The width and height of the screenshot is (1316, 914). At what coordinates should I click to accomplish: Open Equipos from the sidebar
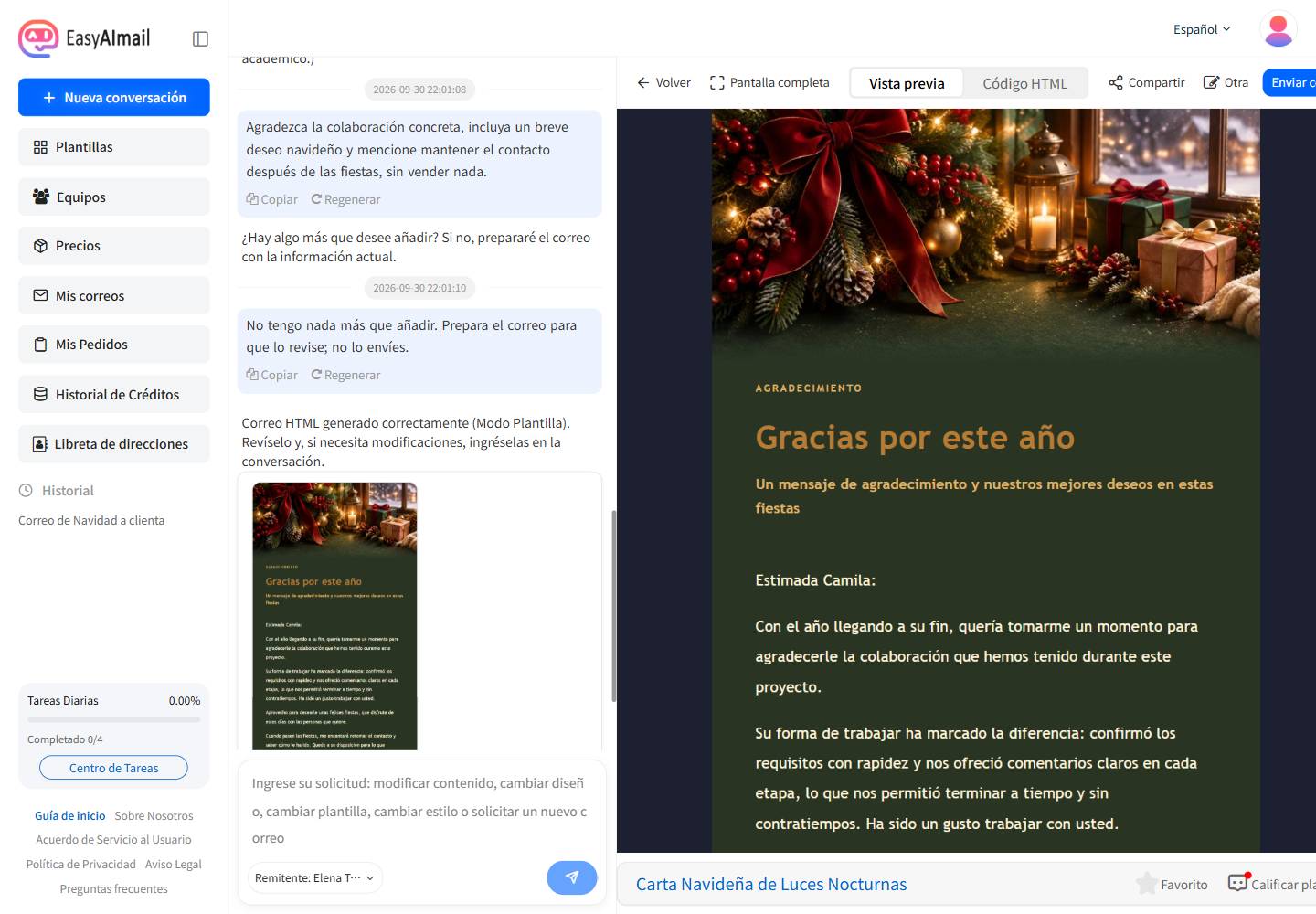pyautogui.click(x=114, y=197)
